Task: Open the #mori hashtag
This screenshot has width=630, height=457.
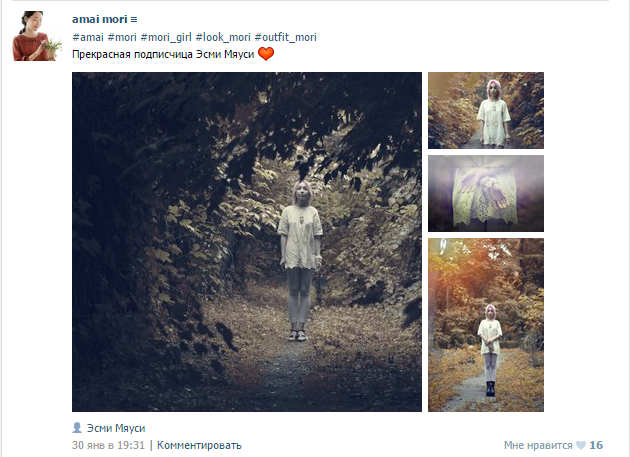Action: click(x=122, y=37)
